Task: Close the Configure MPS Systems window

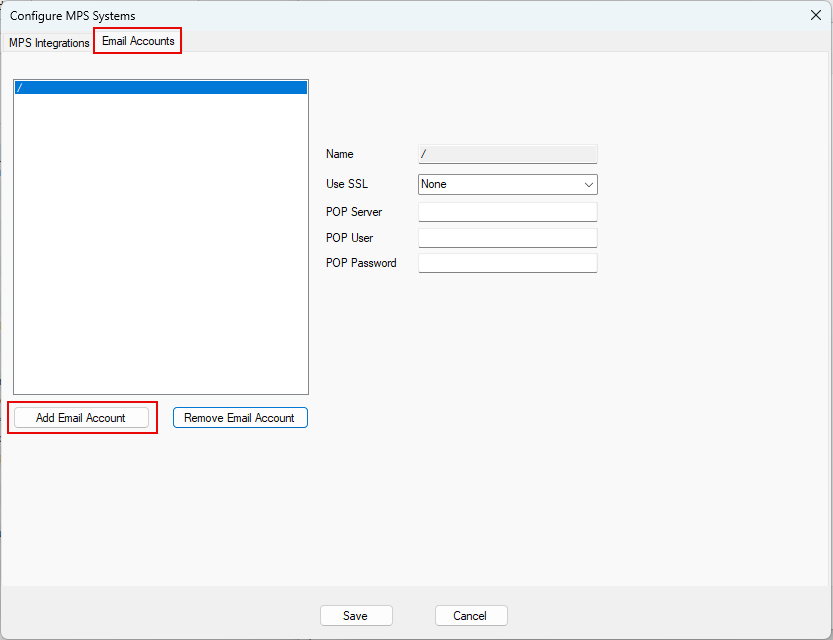Action: [x=815, y=15]
